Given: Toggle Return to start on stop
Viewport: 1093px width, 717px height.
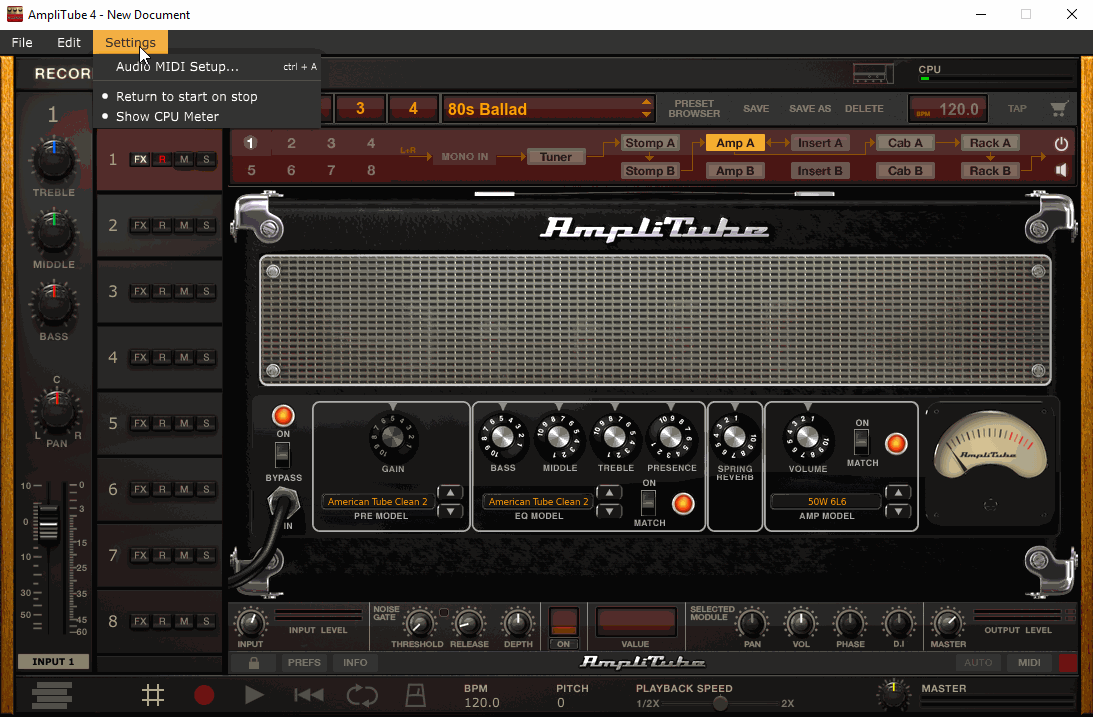Looking at the screenshot, I should pos(186,97).
